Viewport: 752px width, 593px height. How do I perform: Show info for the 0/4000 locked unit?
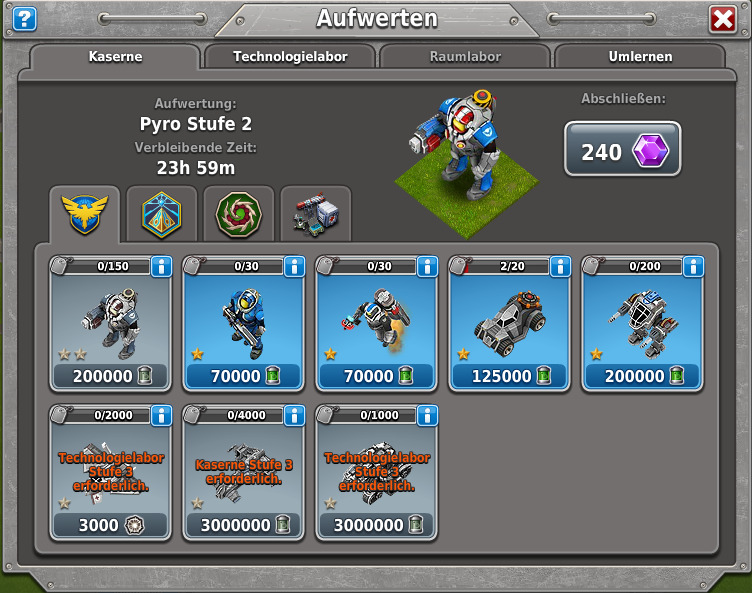[x=294, y=416]
